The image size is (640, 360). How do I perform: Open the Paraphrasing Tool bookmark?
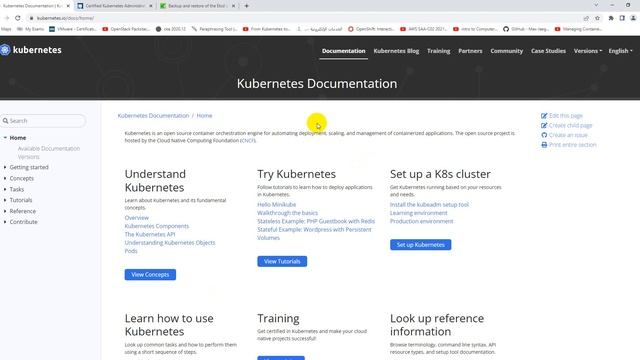click(x=214, y=29)
